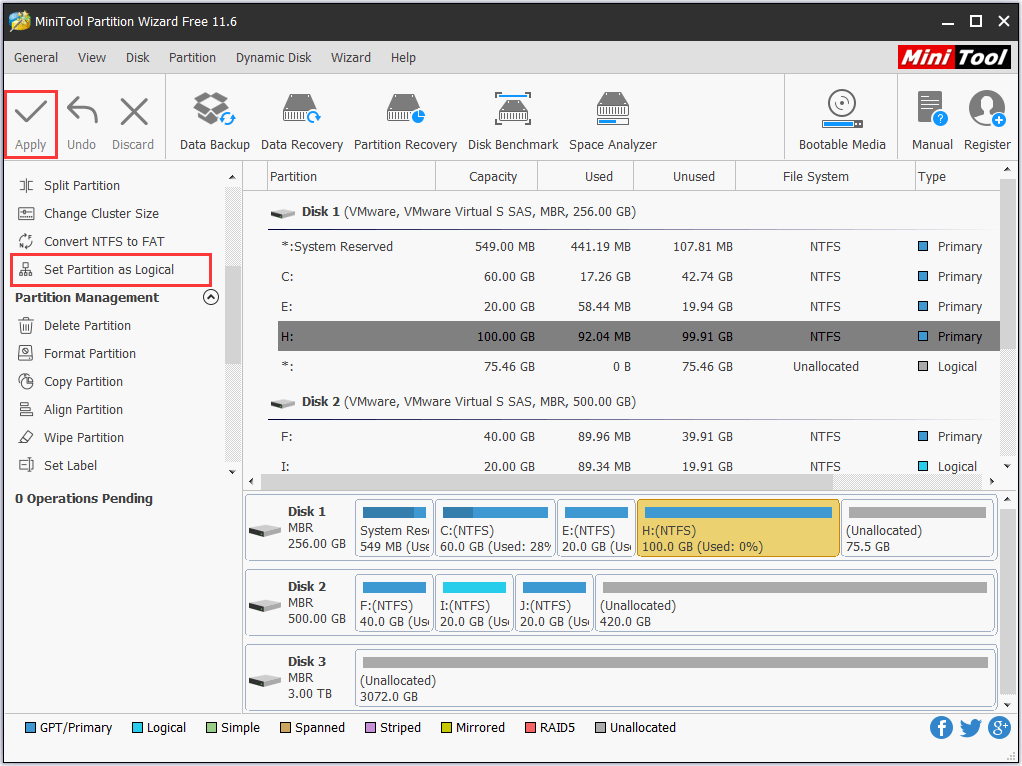The width and height of the screenshot is (1022, 766).
Task: Click C:(NTFS) block in Disk 1 map
Action: (x=495, y=528)
